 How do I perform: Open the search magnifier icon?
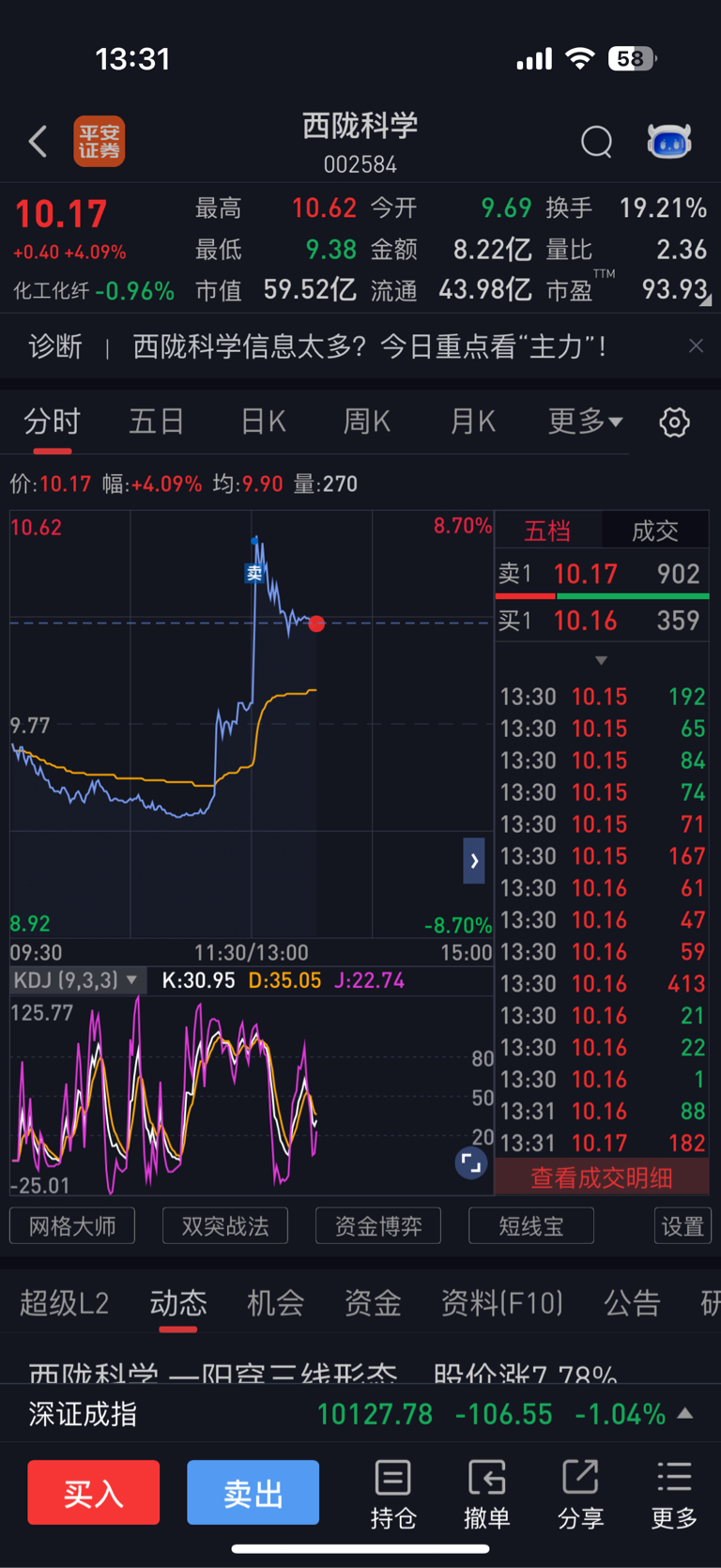click(x=597, y=142)
